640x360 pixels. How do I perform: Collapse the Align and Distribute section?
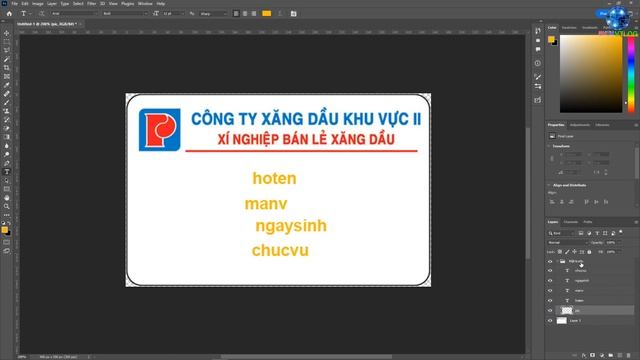[x=549, y=185]
